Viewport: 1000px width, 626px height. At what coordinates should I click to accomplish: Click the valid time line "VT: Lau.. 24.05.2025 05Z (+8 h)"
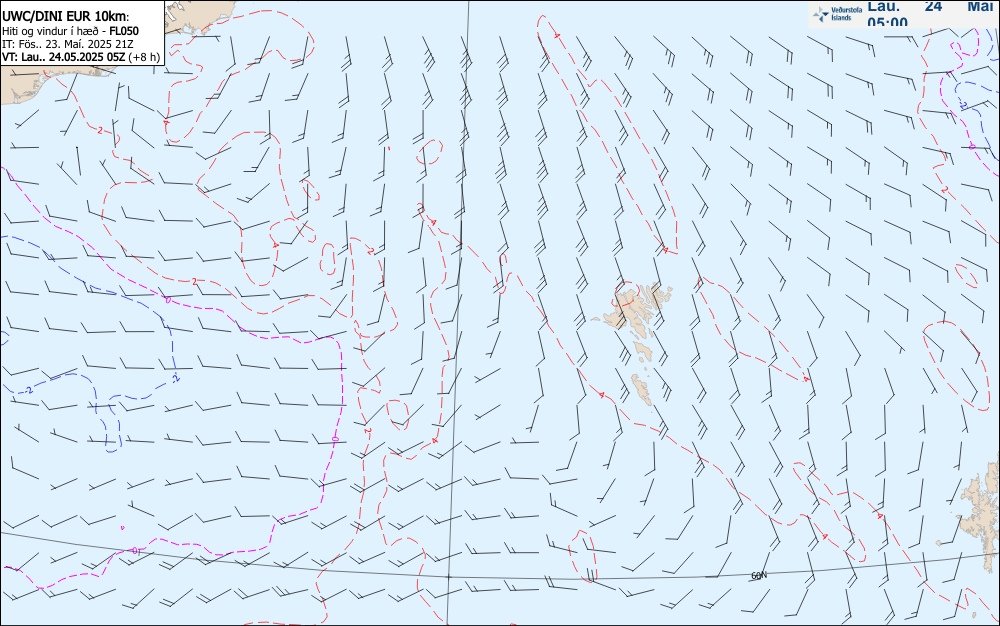coord(81,57)
